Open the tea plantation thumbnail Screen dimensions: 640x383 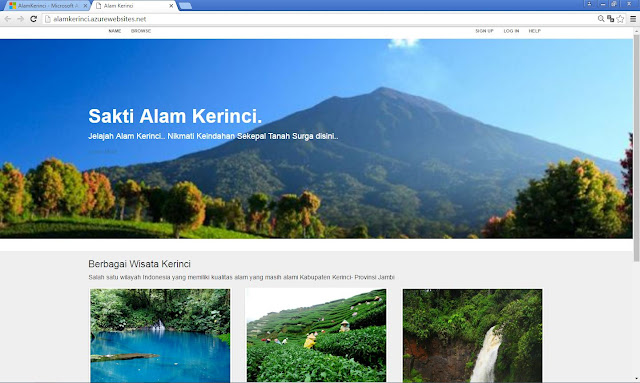tap(316, 336)
